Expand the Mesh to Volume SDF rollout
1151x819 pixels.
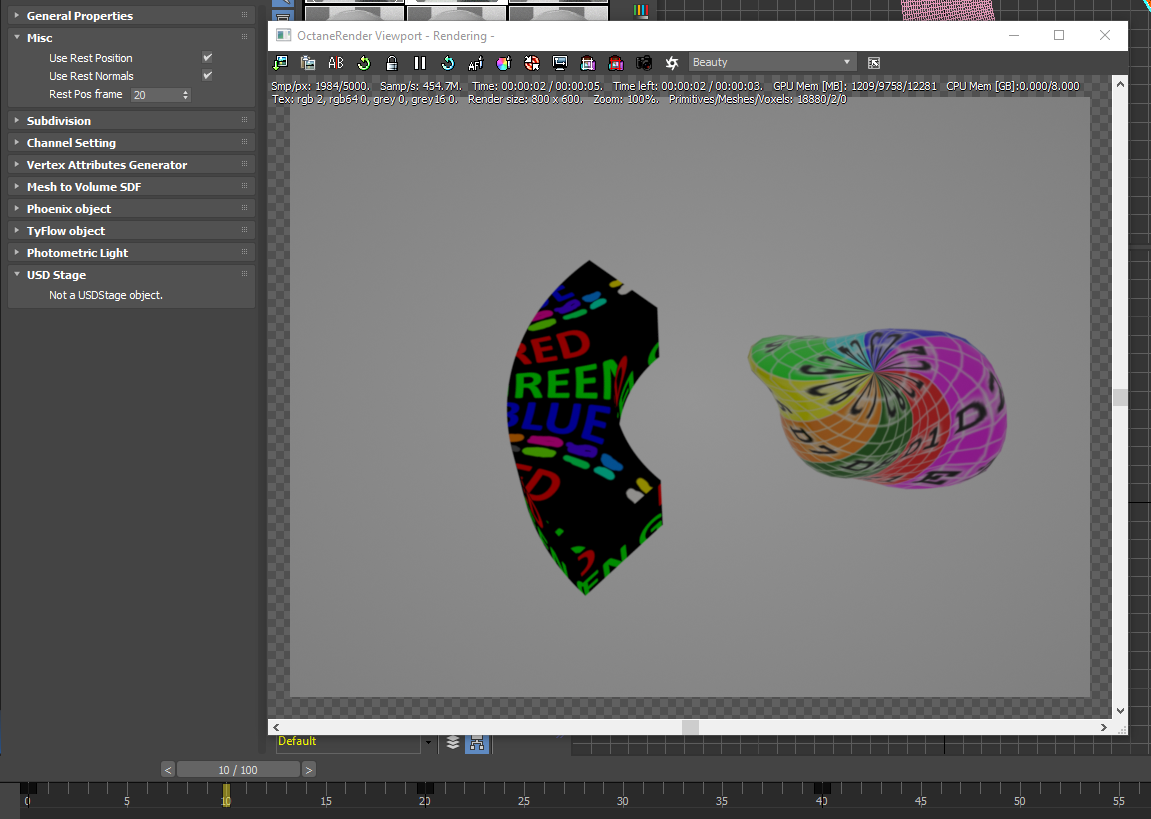[x=131, y=186]
